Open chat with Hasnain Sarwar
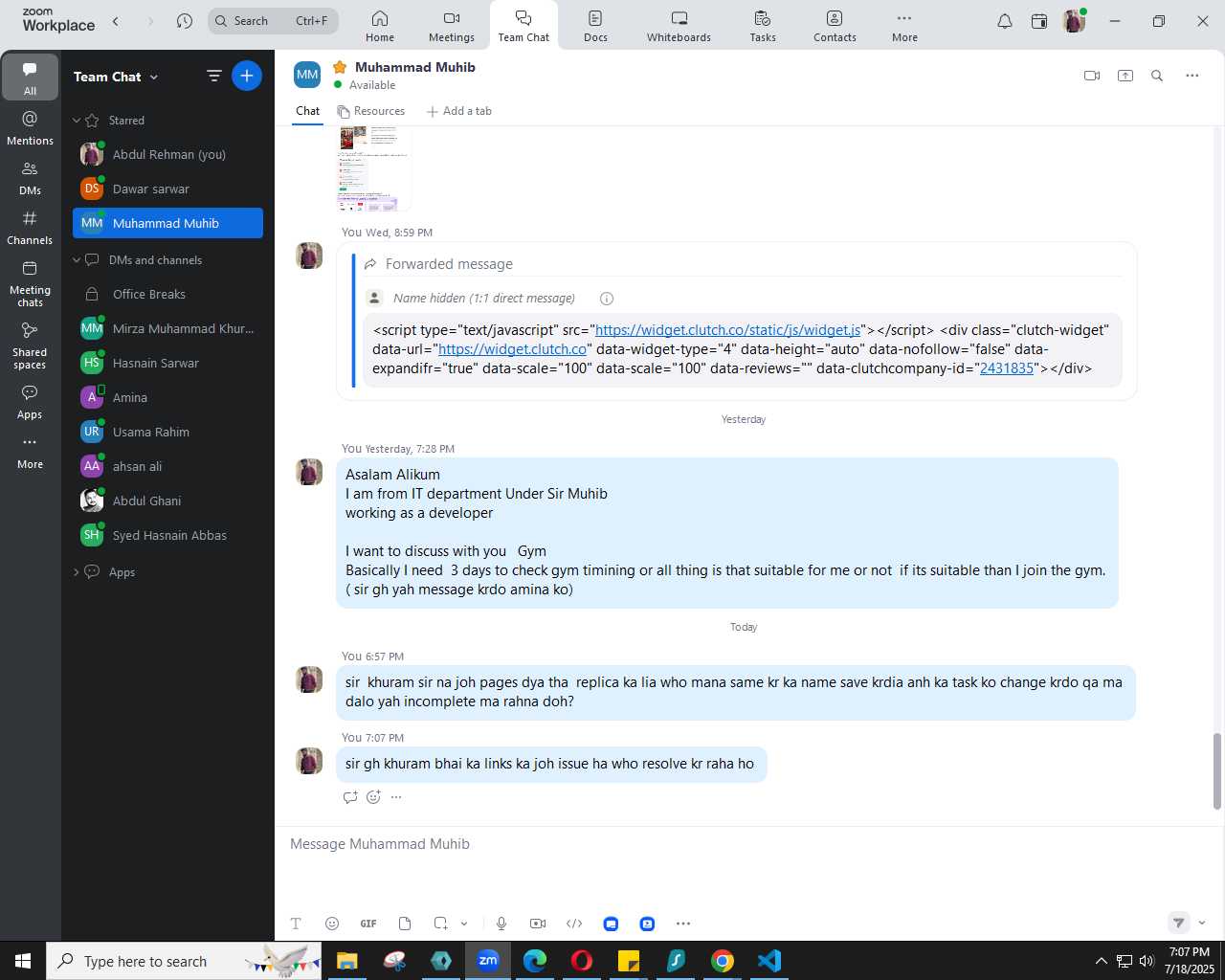The height and width of the screenshot is (980, 1225). click(x=167, y=364)
